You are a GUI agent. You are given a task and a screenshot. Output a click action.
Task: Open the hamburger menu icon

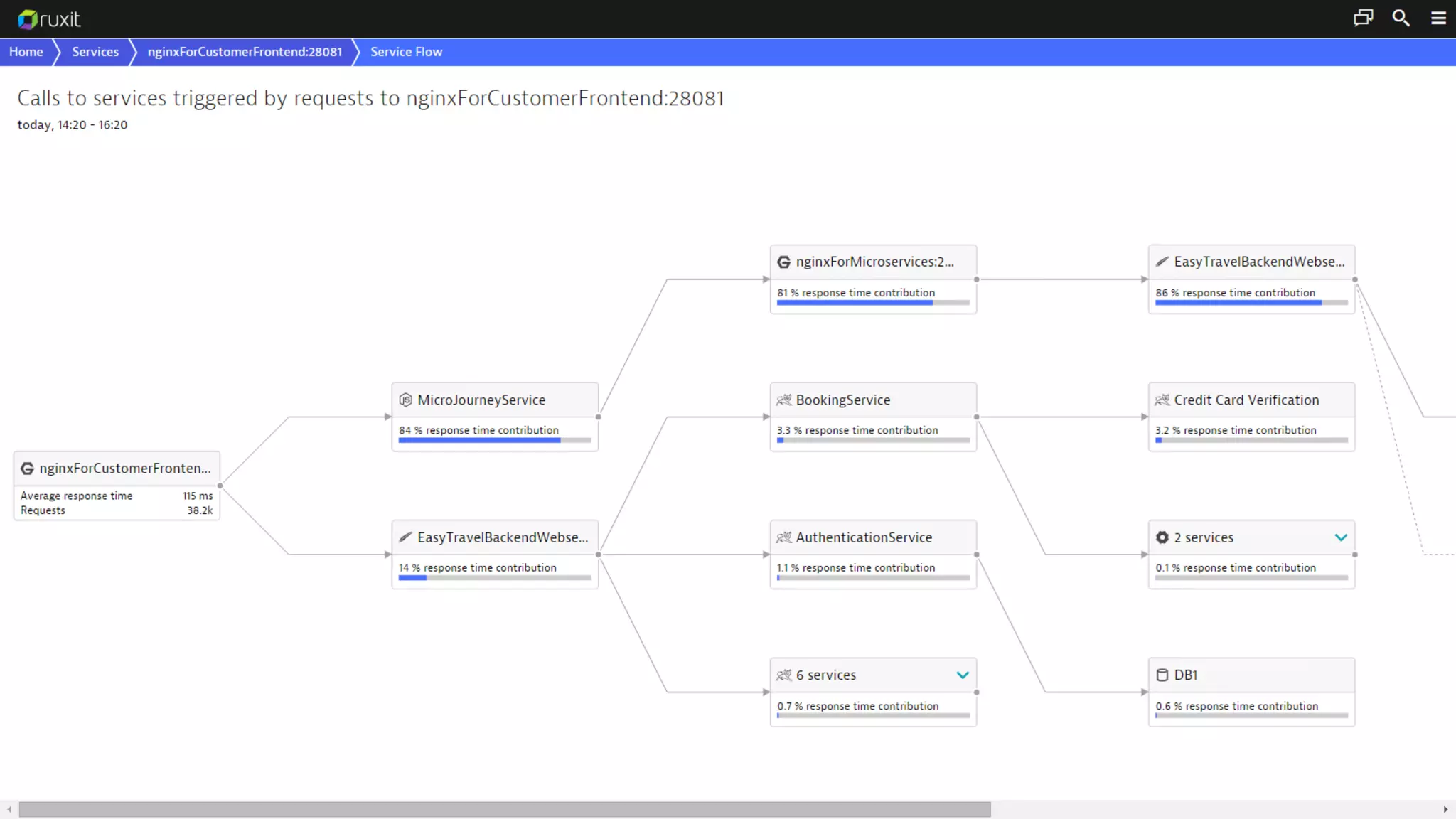point(1438,18)
